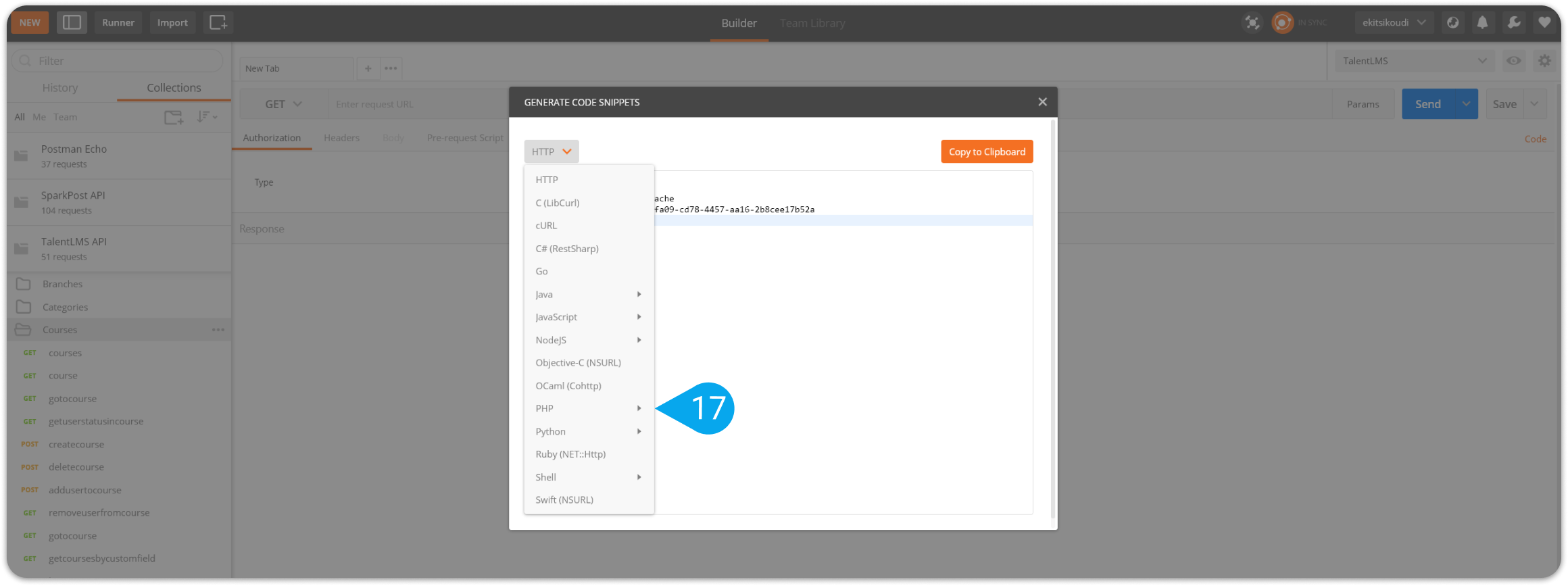Switch to the History tab

pyautogui.click(x=60, y=88)
